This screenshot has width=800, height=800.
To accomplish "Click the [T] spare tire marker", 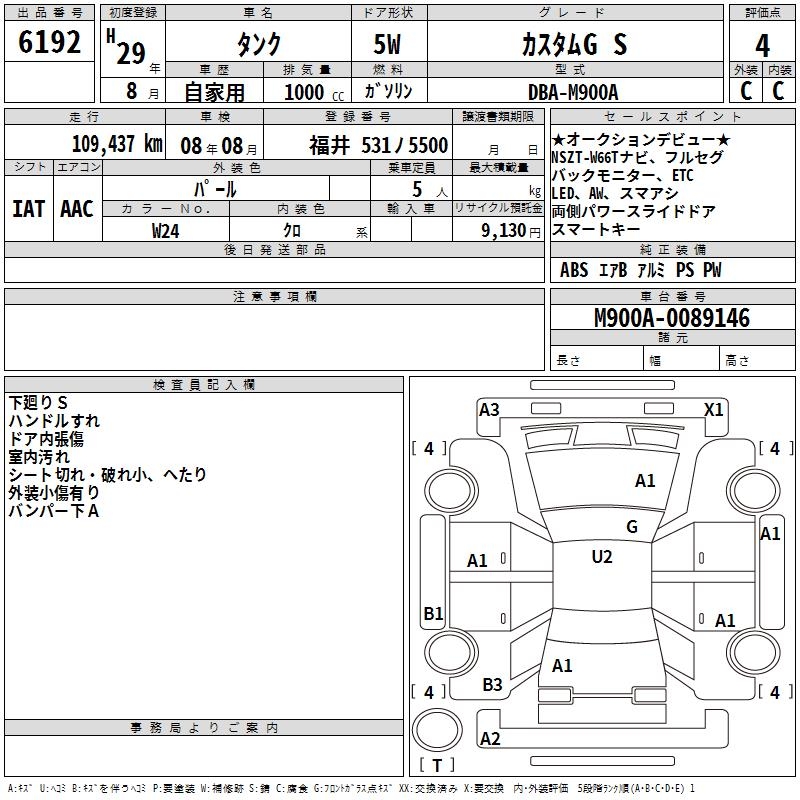I will click(436, 766).
